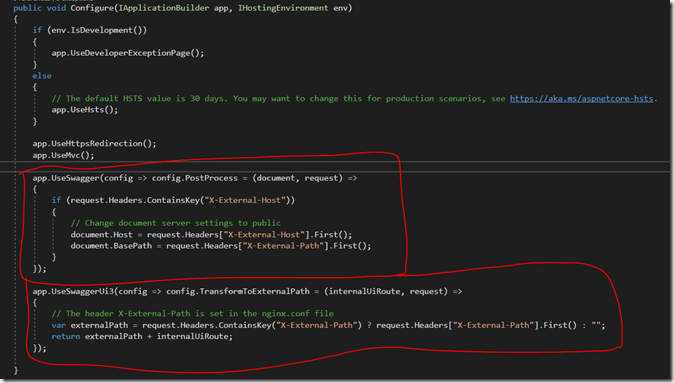Viewport: 674px width, 383px height.
Task: Click the 'app.UseMvc();' line
Action: click(x=63, y=155)
